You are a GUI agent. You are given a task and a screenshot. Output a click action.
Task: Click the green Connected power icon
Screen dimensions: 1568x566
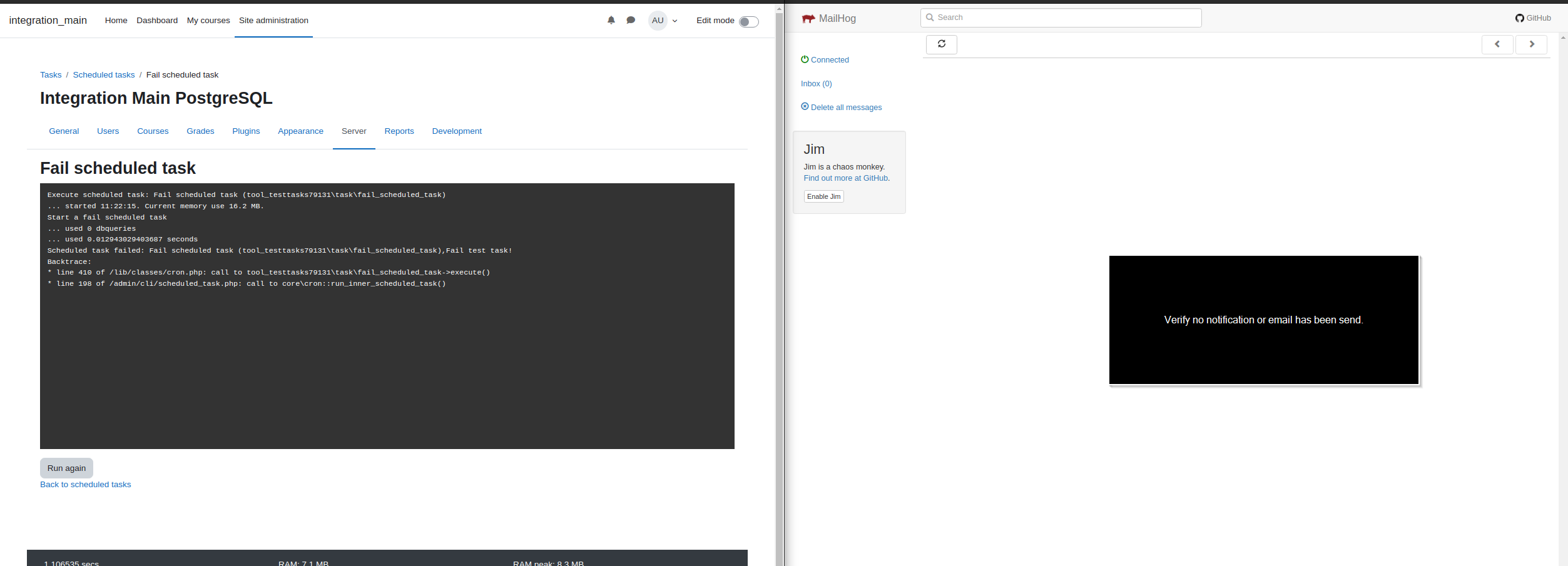coord(805,59)
